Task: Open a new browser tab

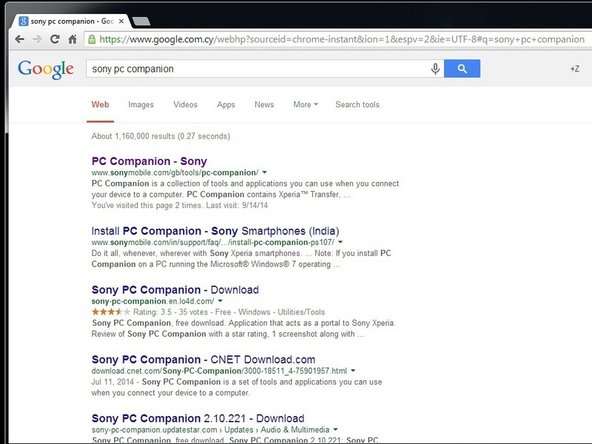Action: point(141,22)
